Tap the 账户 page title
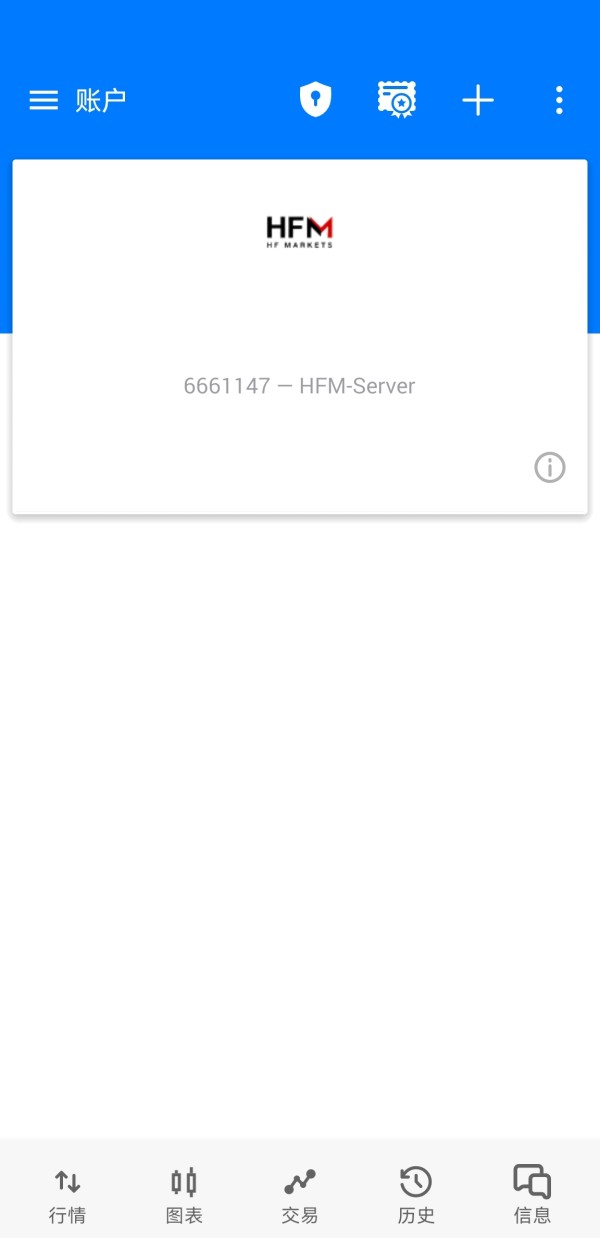The height and width of the screenshot is (1238, 600). pyautogui.click(x=101, y=100)
